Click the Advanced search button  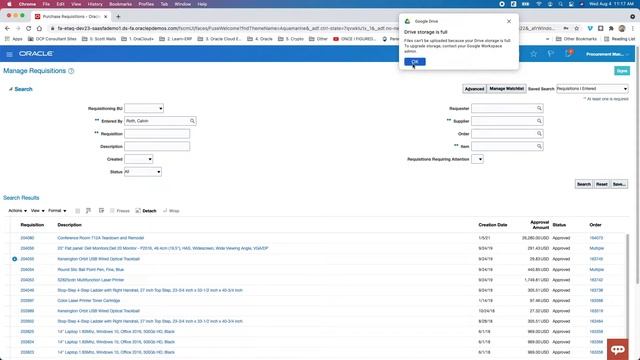pos(474,89)
